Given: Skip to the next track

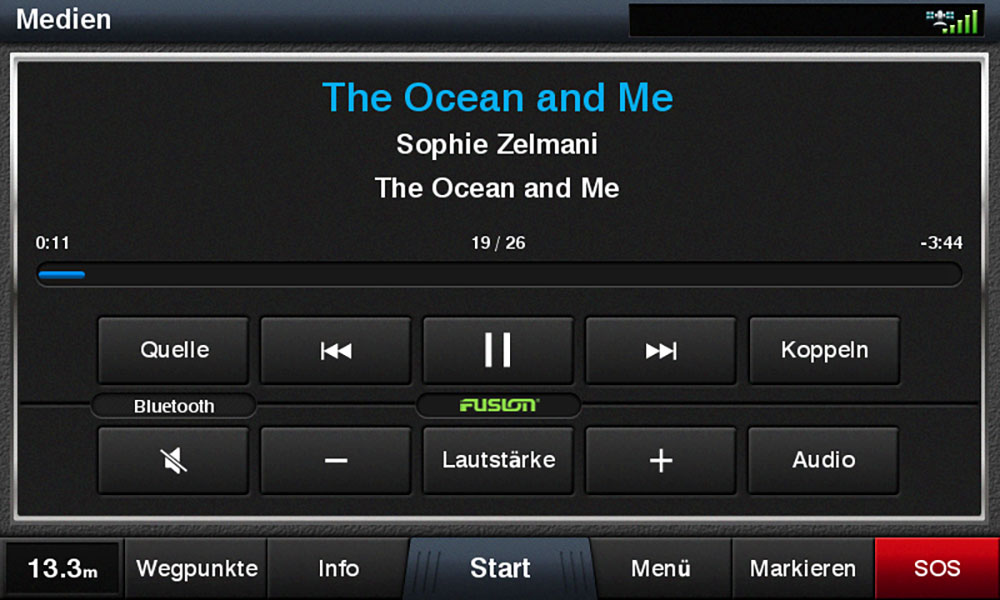Looking at the screenshot, I should (661, 351).
